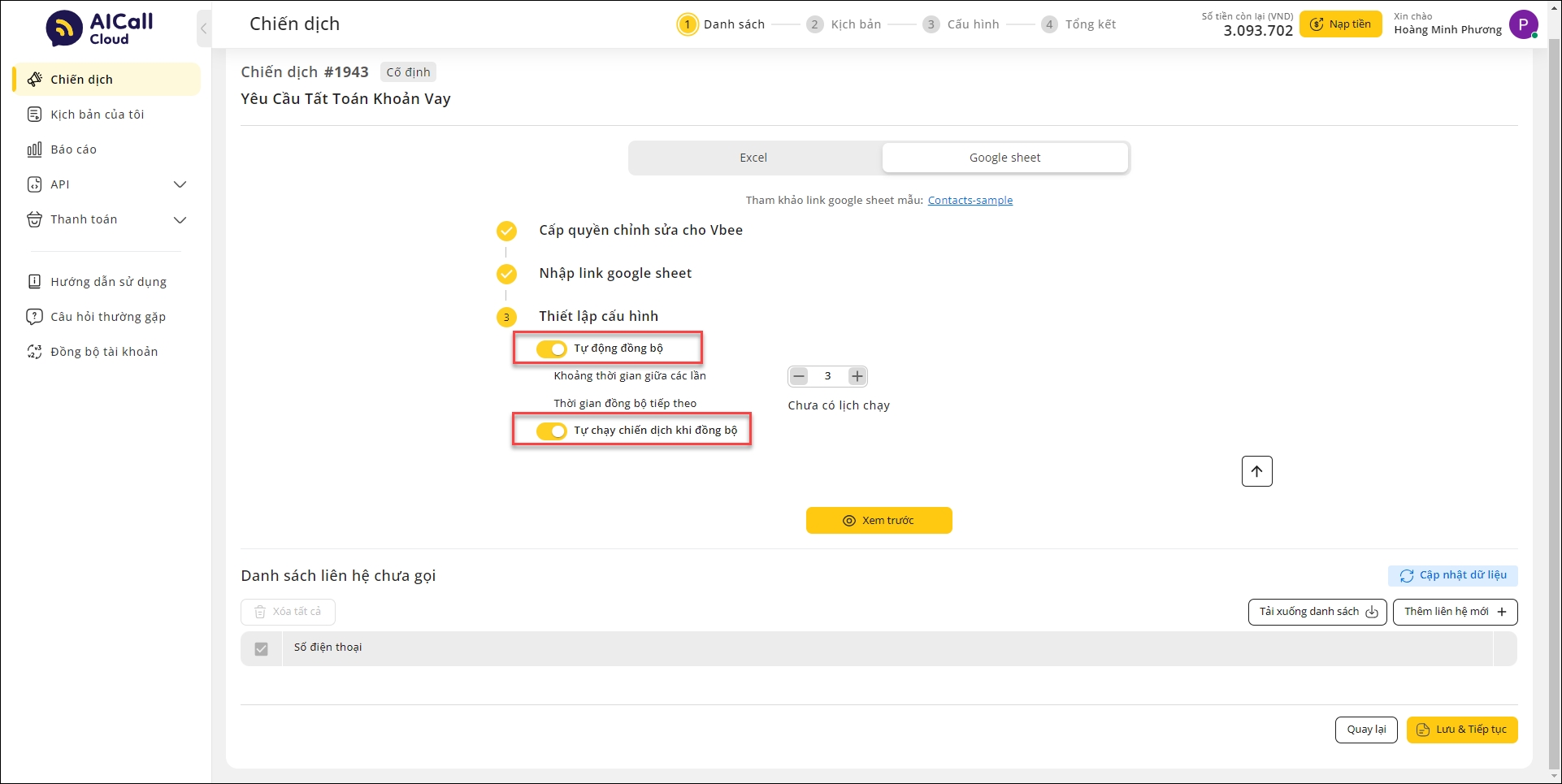Open Câu hỏi thường gặp page

pos(107,317)
